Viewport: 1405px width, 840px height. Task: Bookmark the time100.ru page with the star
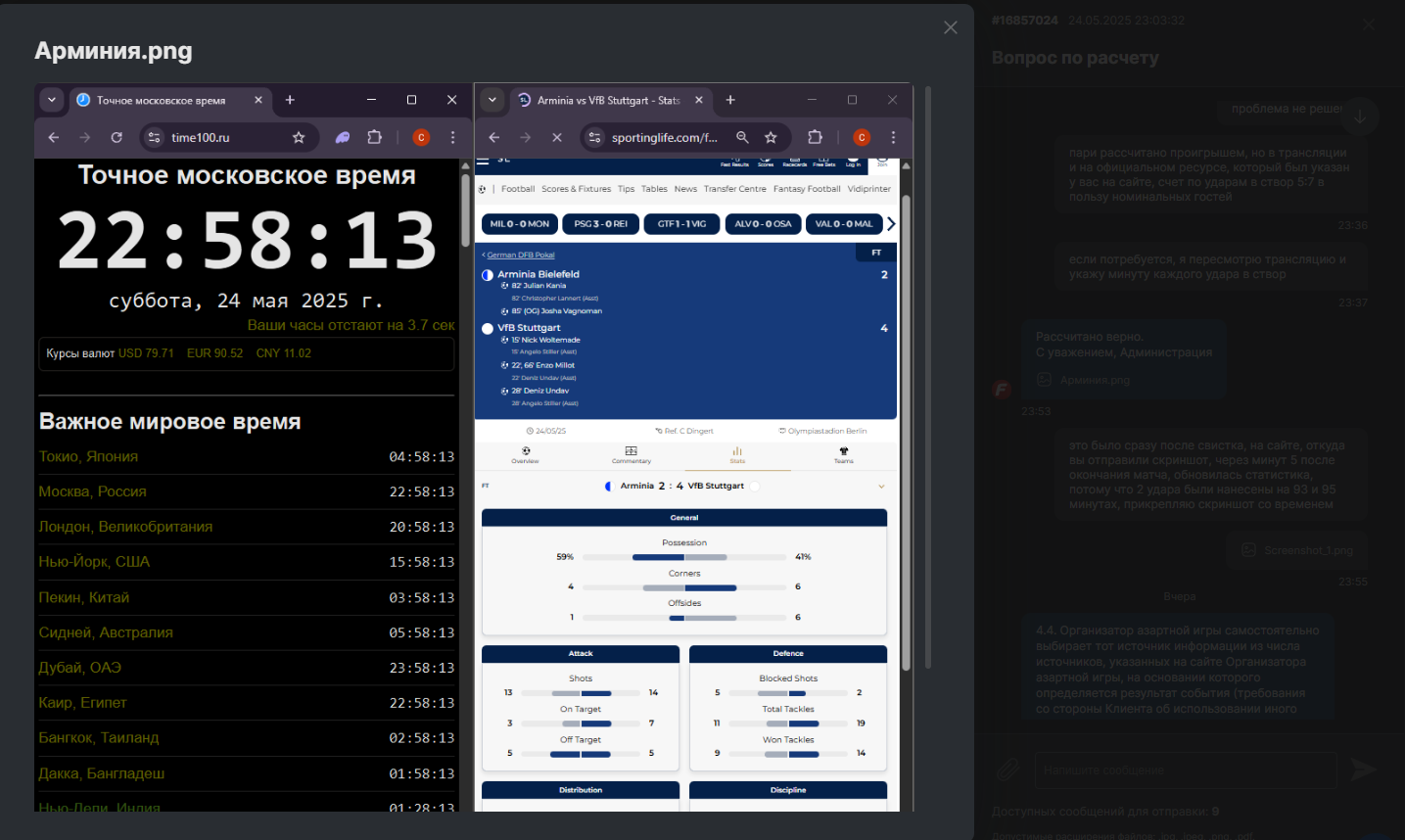[x=299, y=138]
